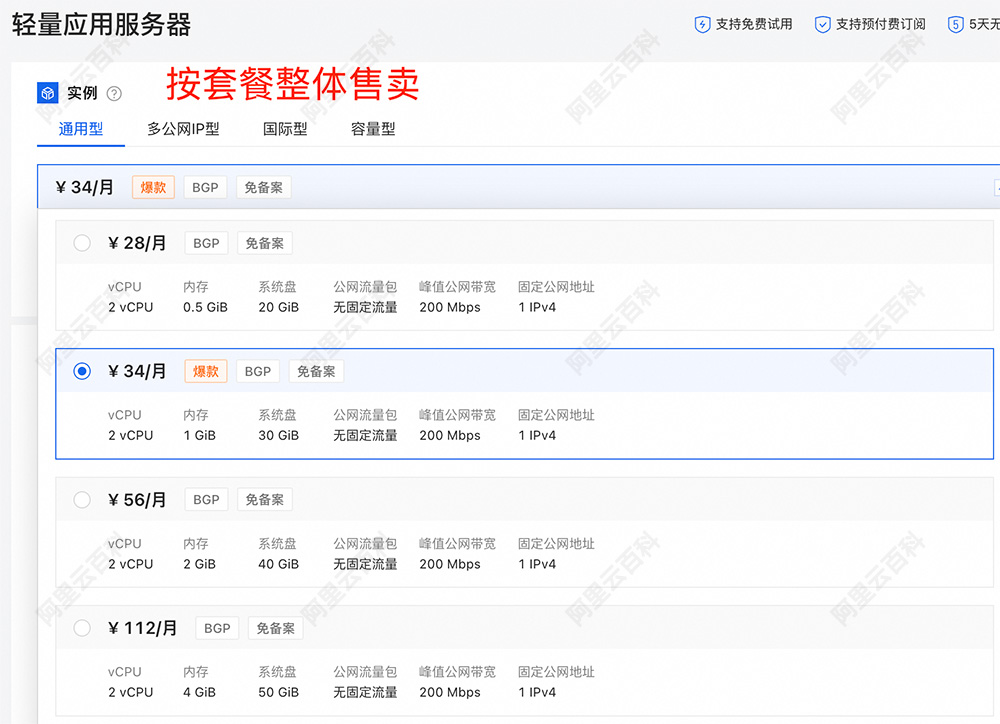Click 1 IPv4 in the ¥112/月 plan
This screenshot has width=1000, height=724.
coord(537,693)
